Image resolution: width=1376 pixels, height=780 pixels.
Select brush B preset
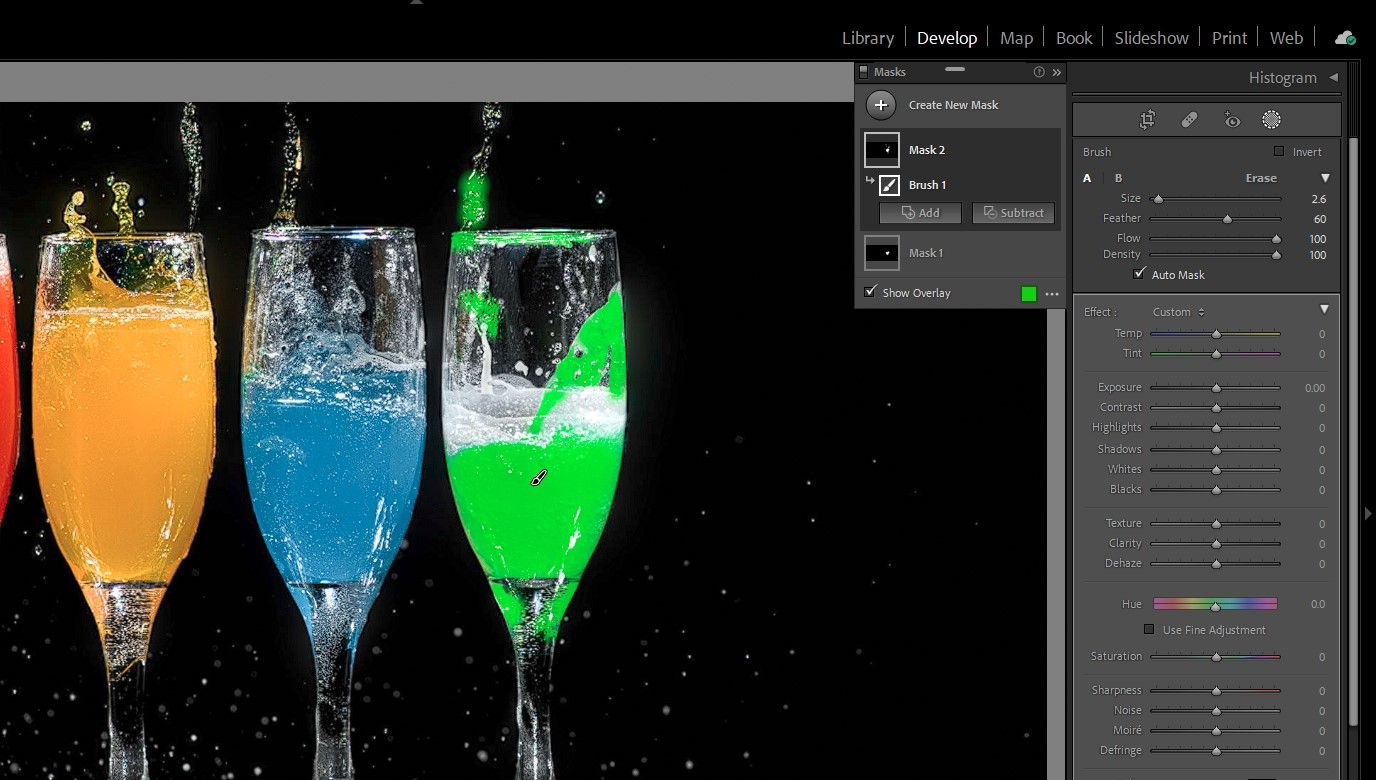click(1119, 178)
